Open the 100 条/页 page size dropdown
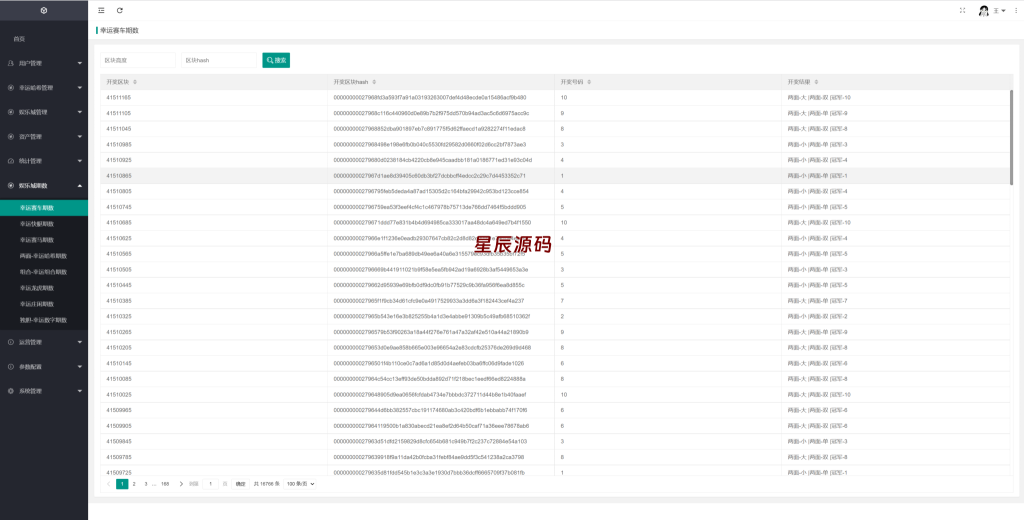1024x520 pixels. click(300, 484)
